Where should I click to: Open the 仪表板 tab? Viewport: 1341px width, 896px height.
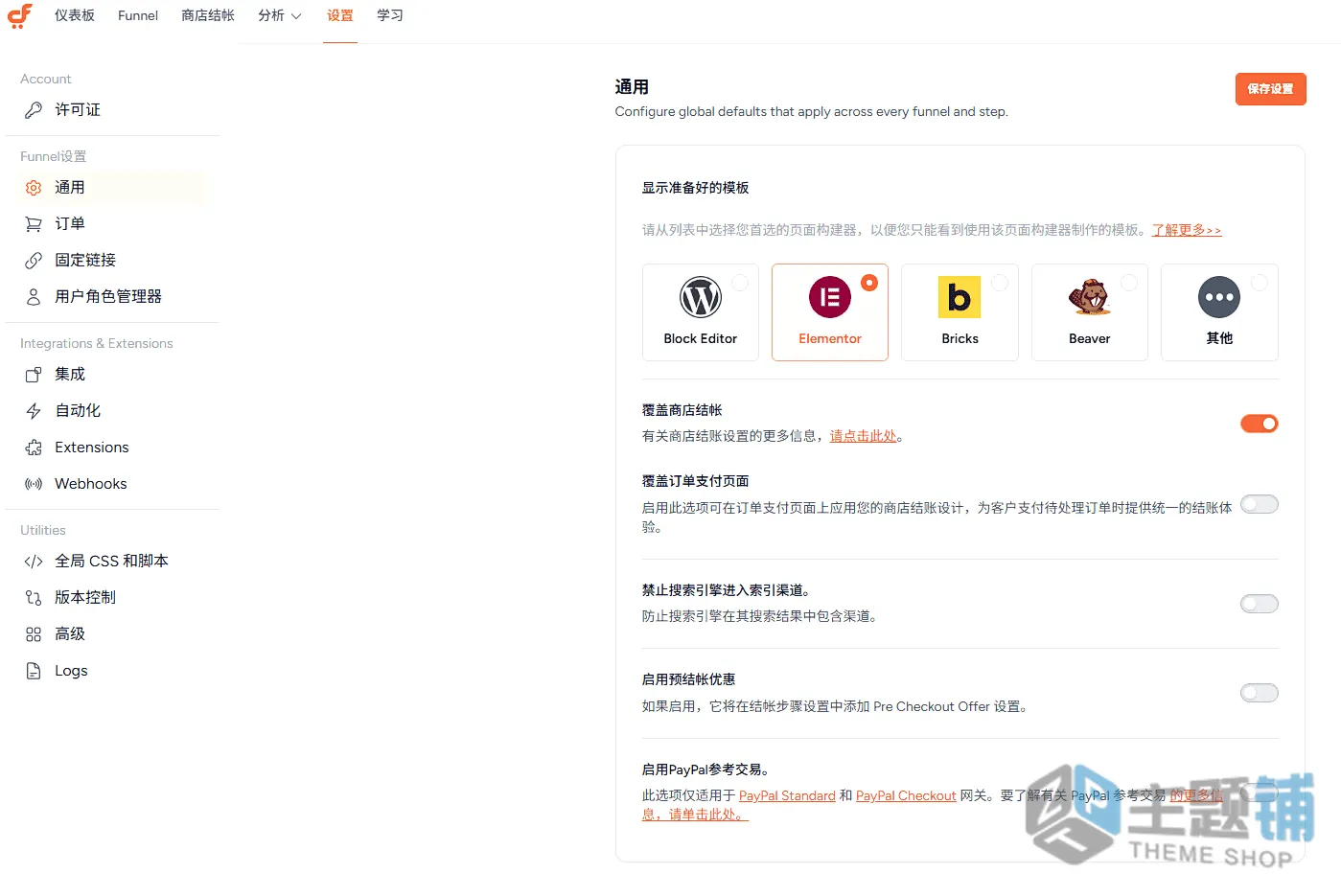75,15
